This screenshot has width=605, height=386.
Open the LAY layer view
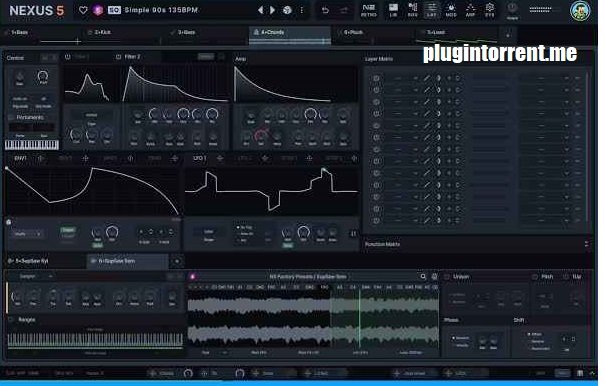pyautogui.click(x=431, y=10)
